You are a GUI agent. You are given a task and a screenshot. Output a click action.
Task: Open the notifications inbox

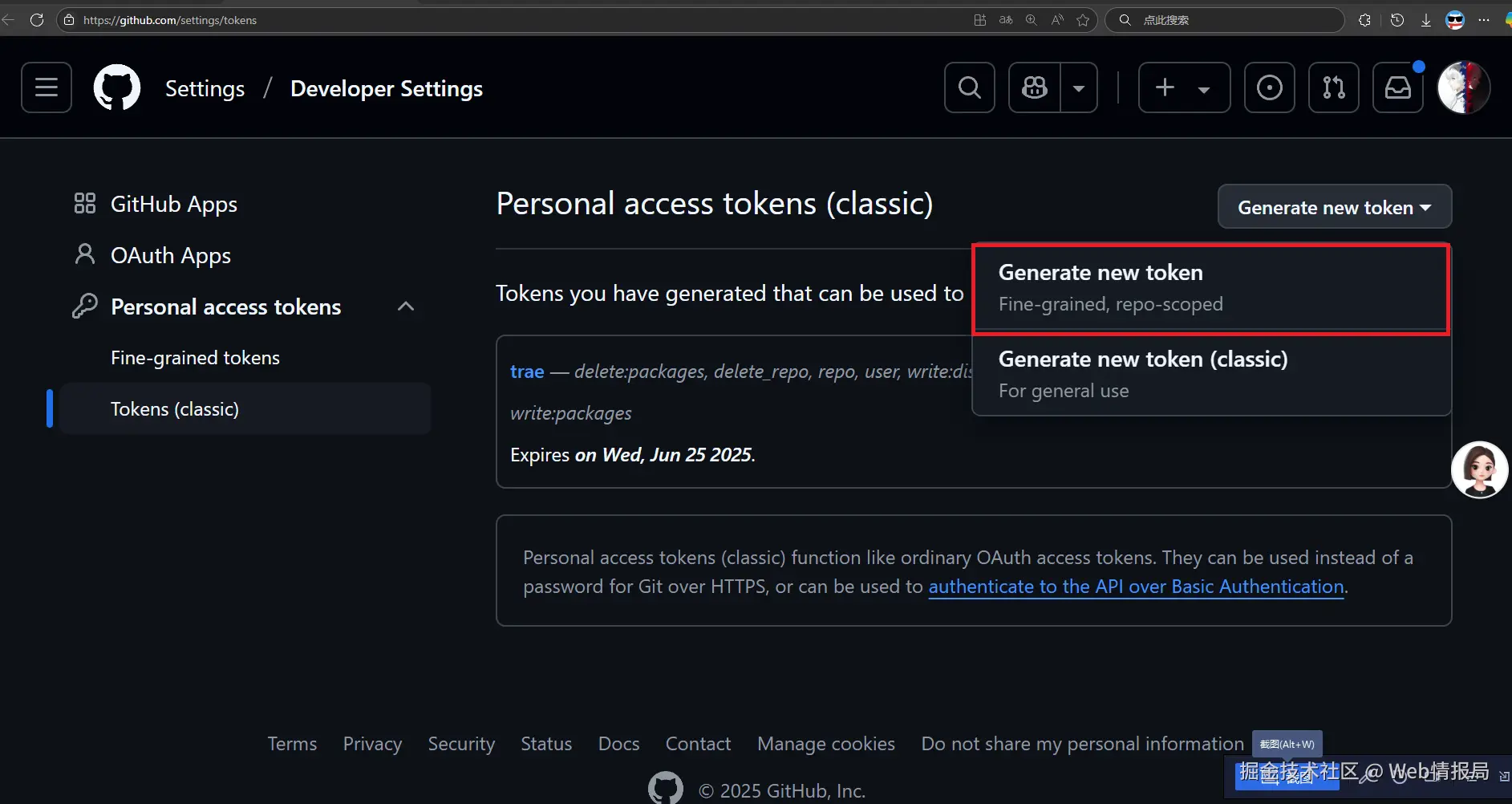(x=1397, y=87)
